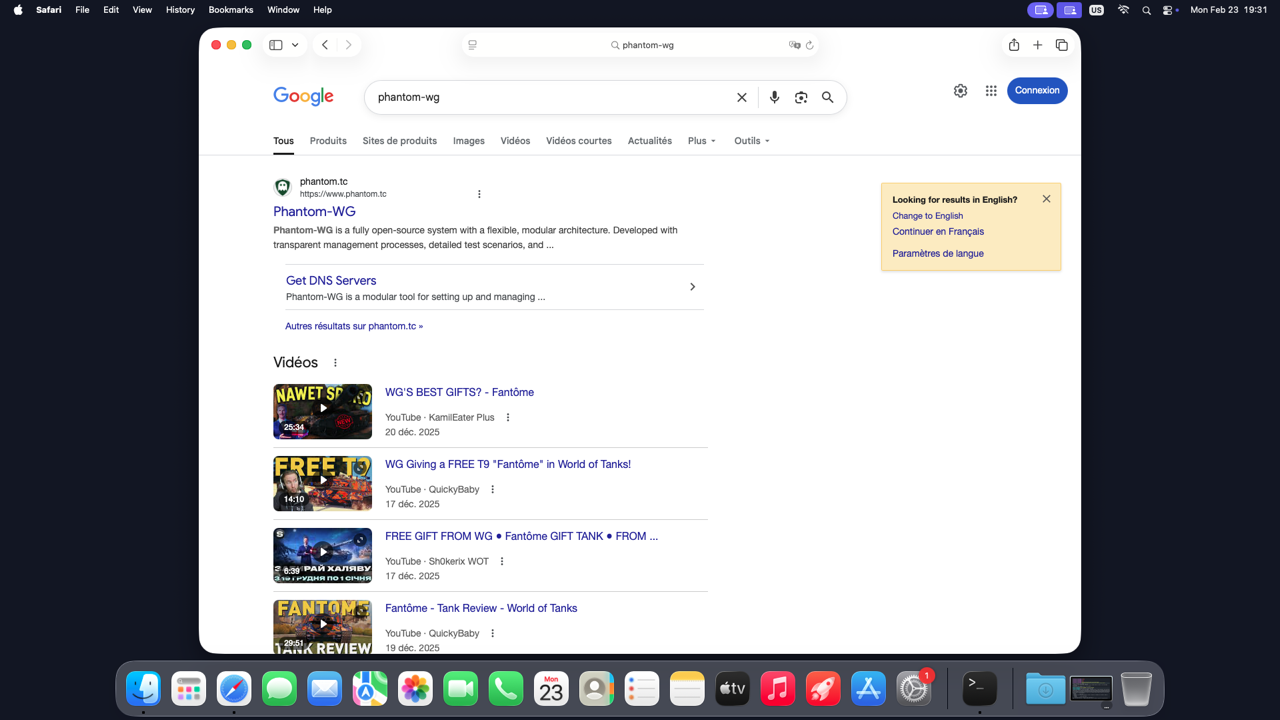Click the Safari share icon
Screen dimensions: 1280x720
(x=1014, y=45)
